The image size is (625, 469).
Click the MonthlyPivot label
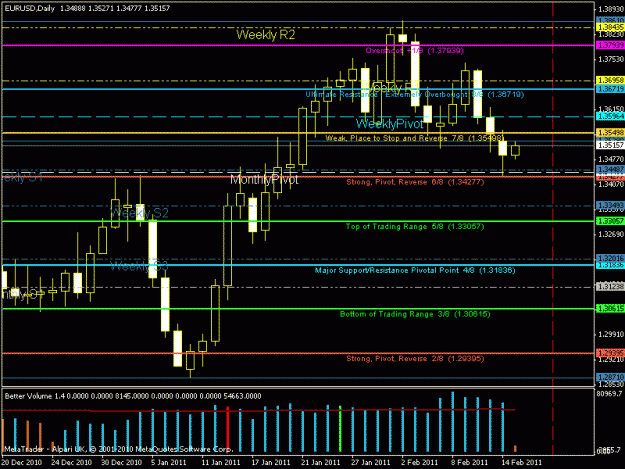264,180
